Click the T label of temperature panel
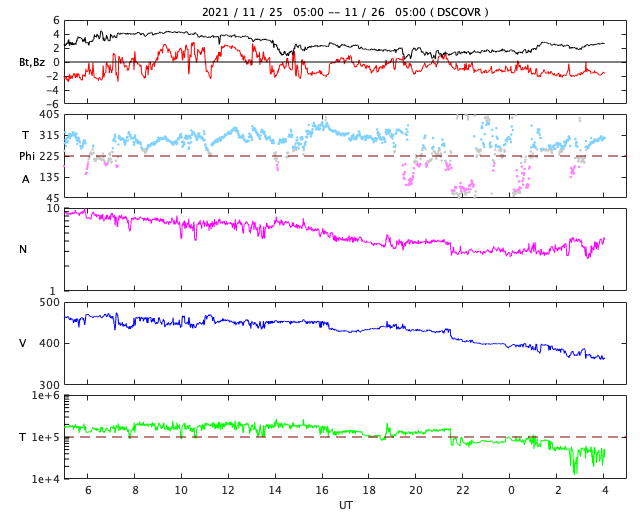Viewport: 640px width, 512px height. tap(23, 437)
